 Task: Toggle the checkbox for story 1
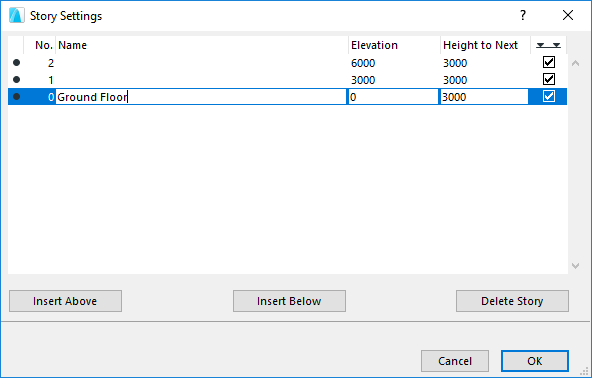click(x=549, y=79)
